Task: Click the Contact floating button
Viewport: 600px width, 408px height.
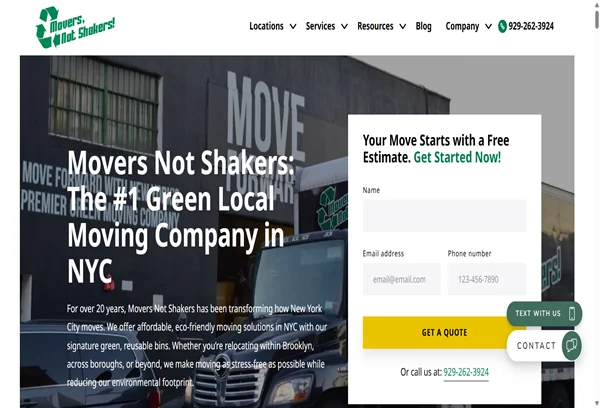Action: point(544,346)
